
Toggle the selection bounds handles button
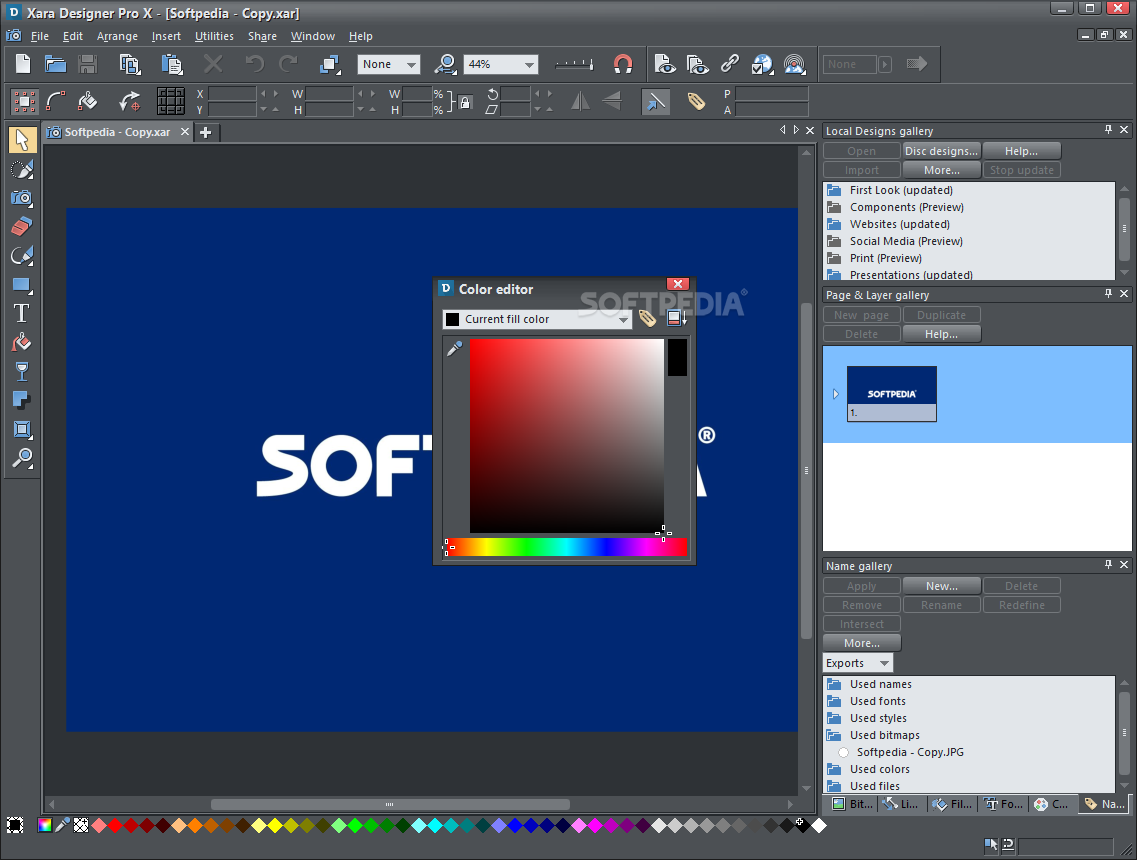click(25, 102)
